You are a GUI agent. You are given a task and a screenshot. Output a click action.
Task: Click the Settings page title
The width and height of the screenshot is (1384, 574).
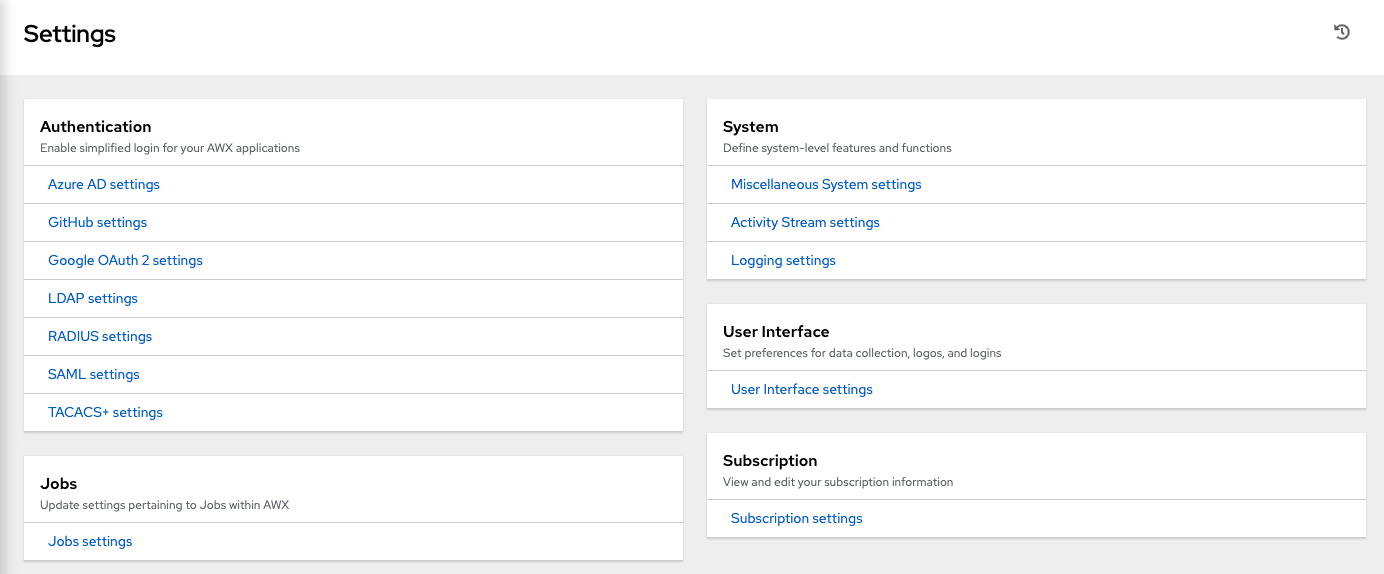(x=70, y=34)
